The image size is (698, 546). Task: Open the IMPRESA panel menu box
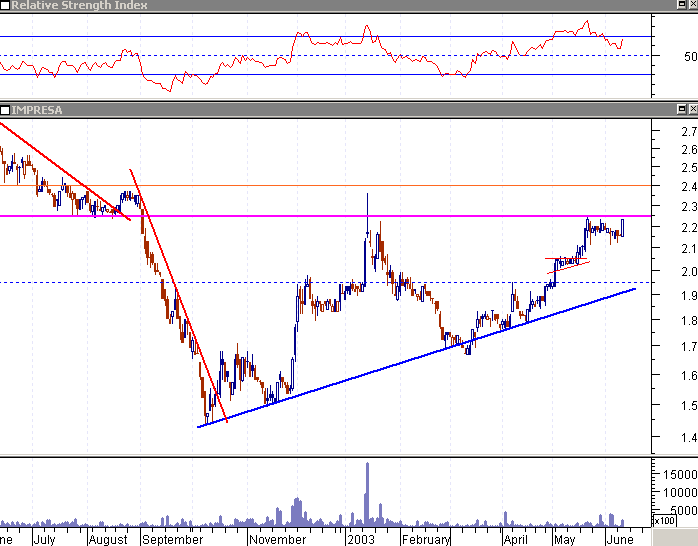[x=5, y=110]
